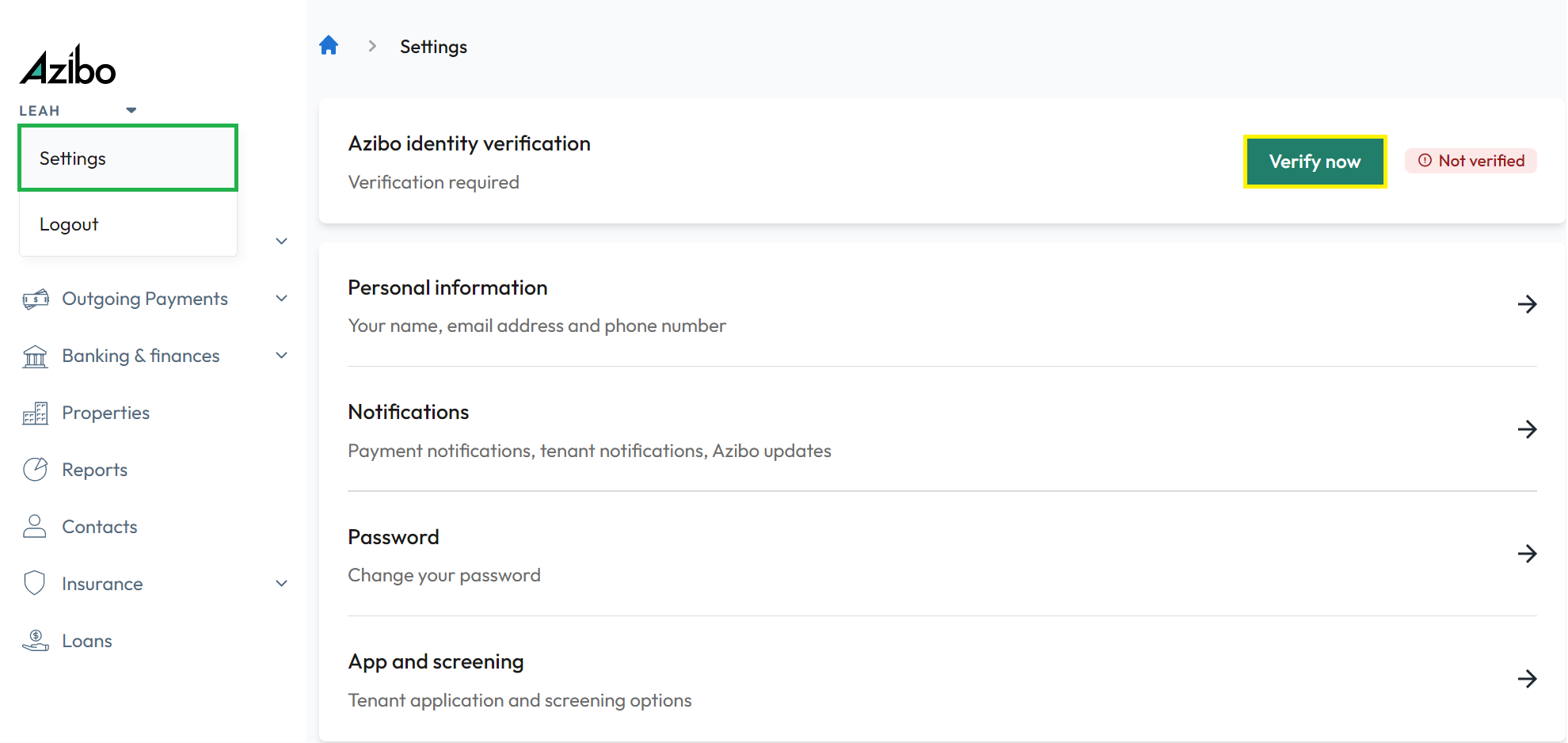Expand the chevron beside the Logout item
This screenshot has width=1568, height=743.
tap(281, 241)
